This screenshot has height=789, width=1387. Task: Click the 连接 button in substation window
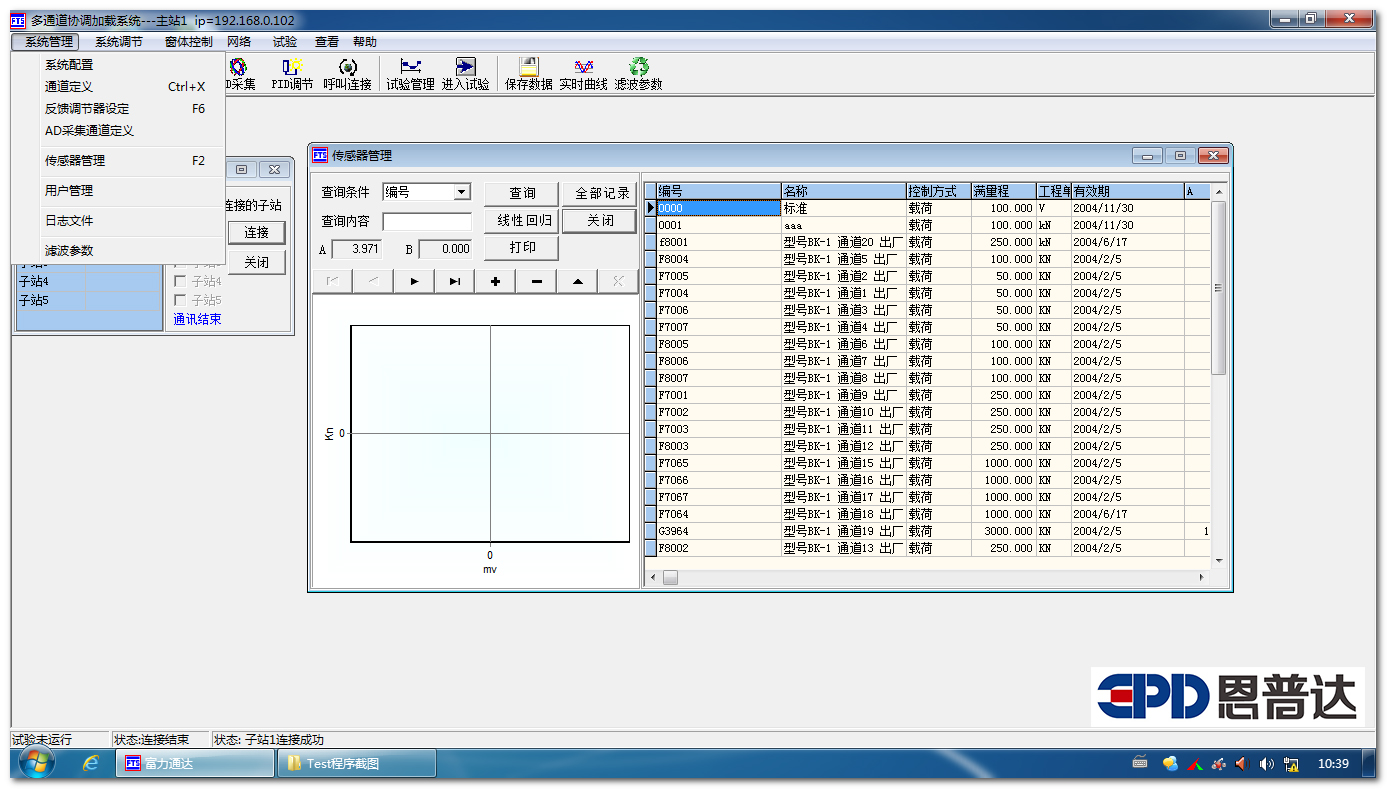[257, 232]
